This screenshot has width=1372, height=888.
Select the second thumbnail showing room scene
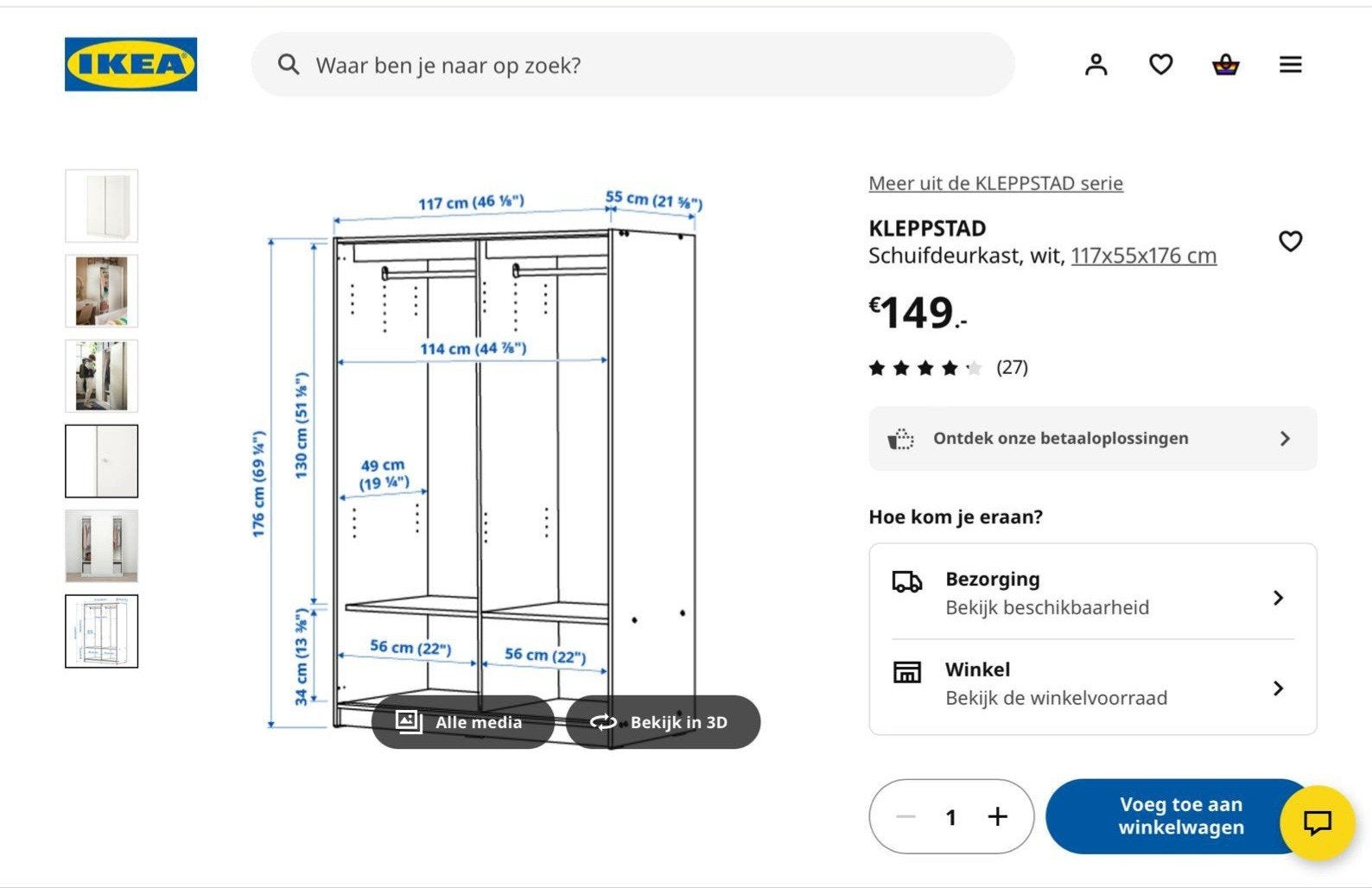click(x=102, y=290)
